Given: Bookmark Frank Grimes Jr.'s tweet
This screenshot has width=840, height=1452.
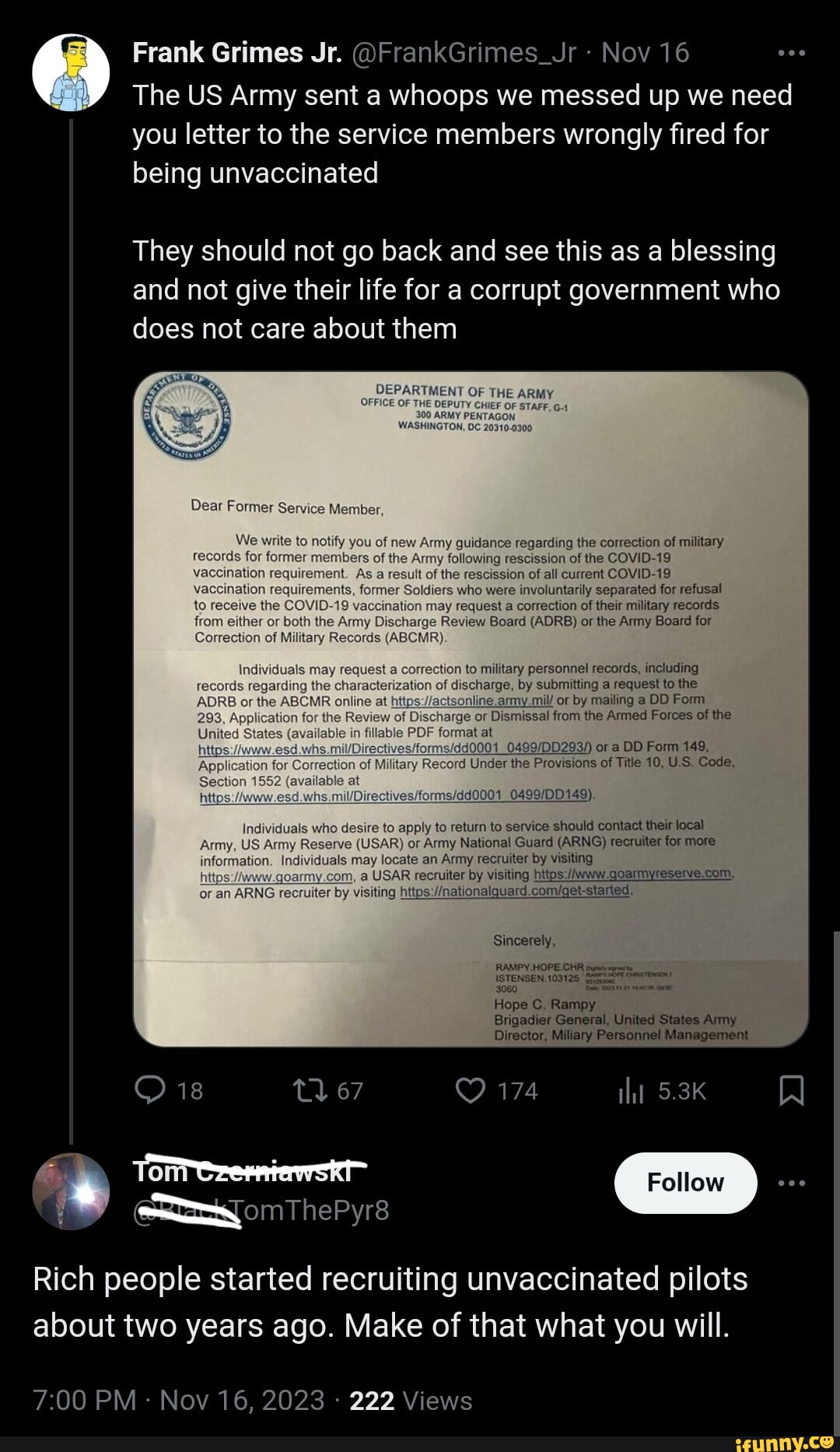Looking at the screenshot, I should click(x=791, y=1091).
